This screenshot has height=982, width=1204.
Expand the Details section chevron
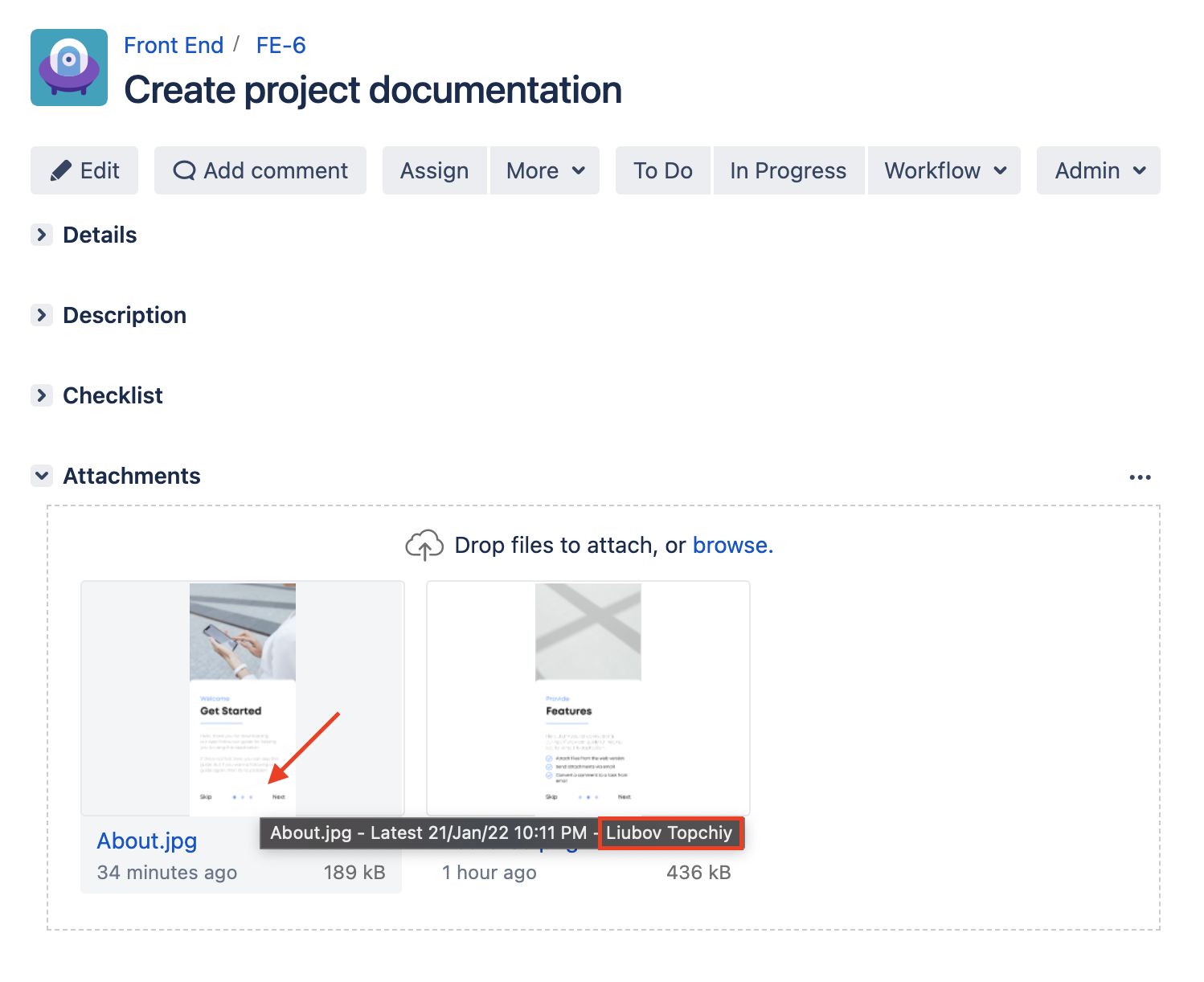[42, 235]
